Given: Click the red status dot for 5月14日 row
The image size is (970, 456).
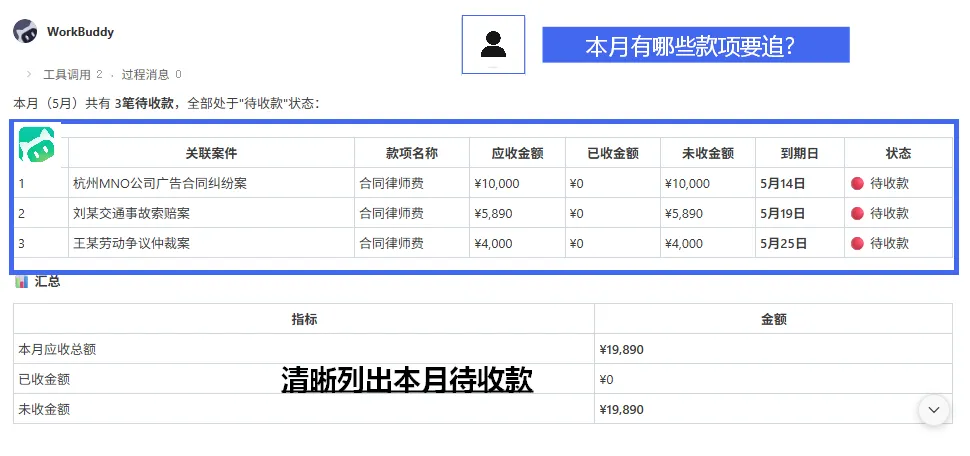Looking at the screenshot, I should coord(857,183).
